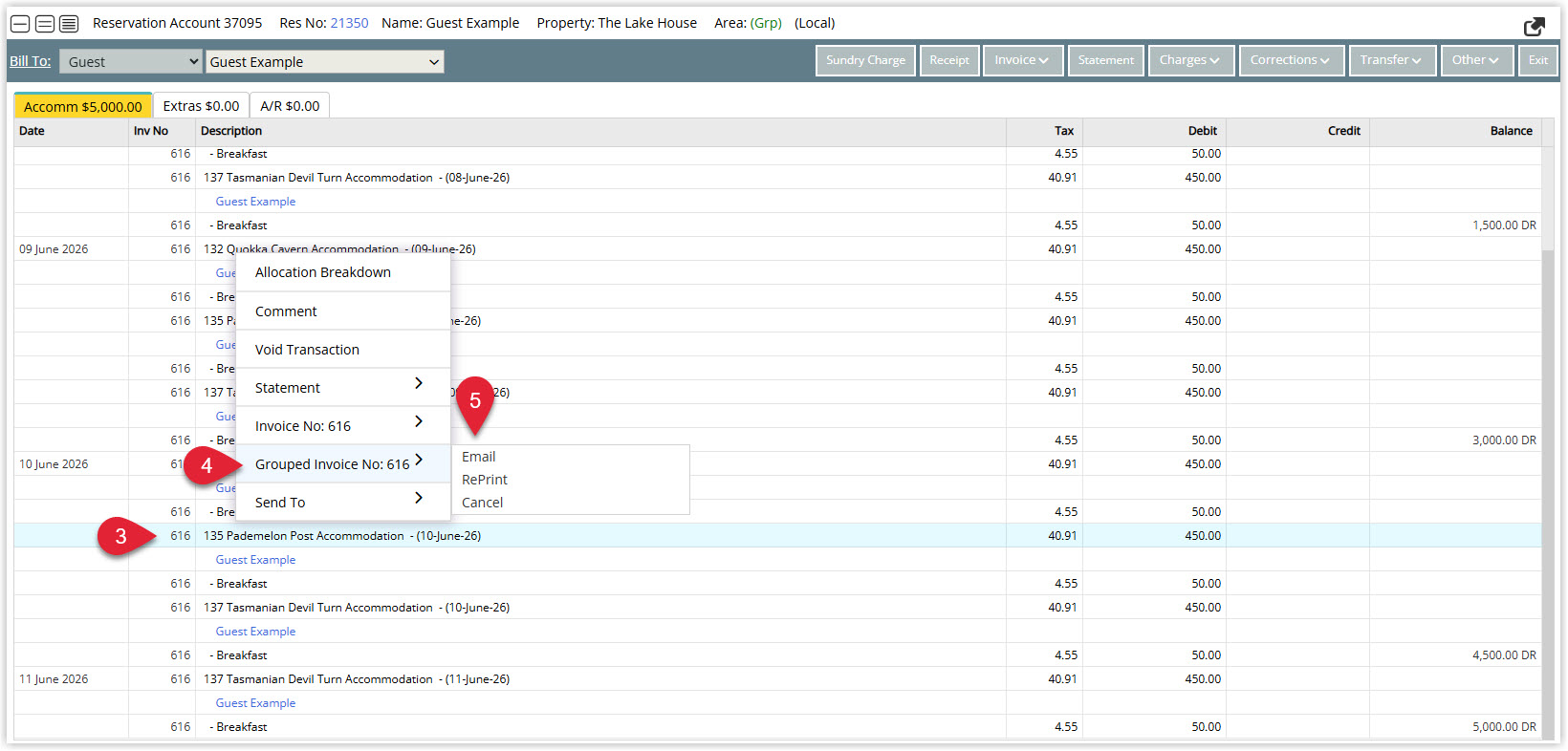Screen dimensions: 1568x751
Task: Open the Guest Example name dropdown
Action: [325, 61]
